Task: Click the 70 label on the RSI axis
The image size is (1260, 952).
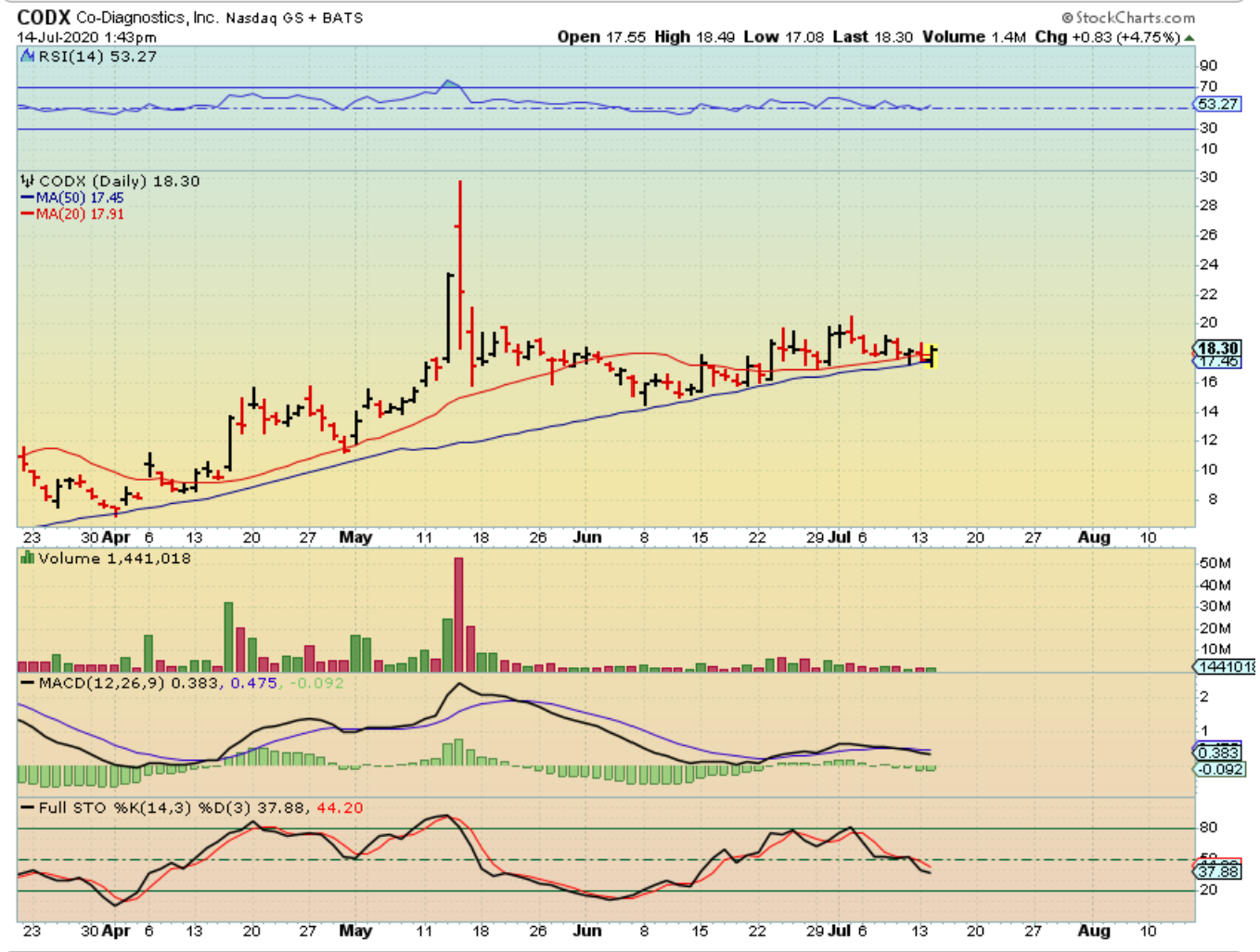Action: (x=1208, y=86)
